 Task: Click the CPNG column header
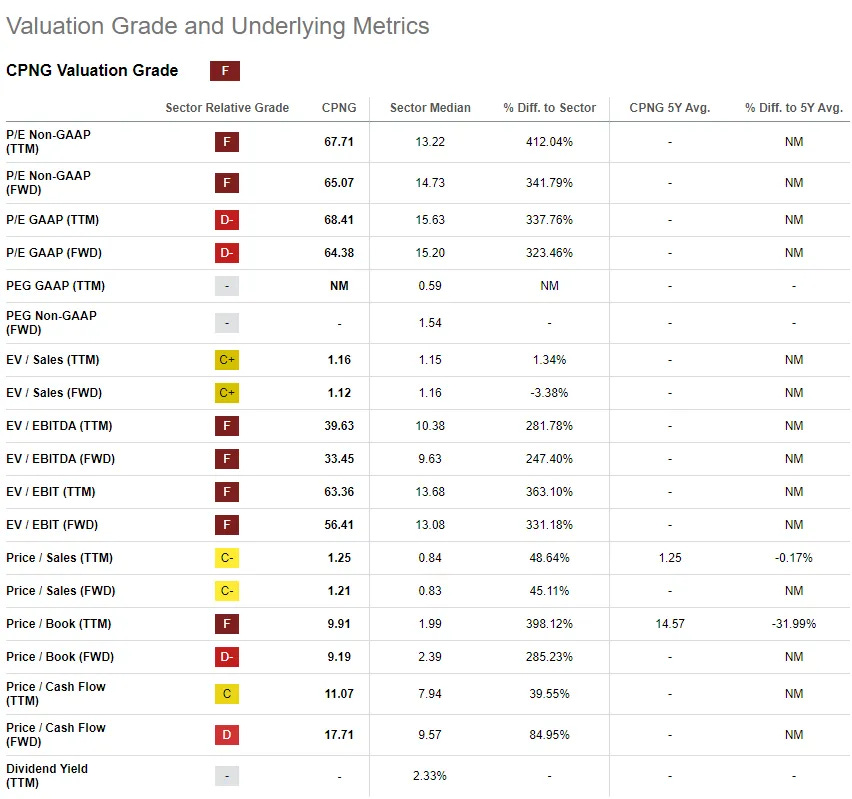click(x=339, y=108)
